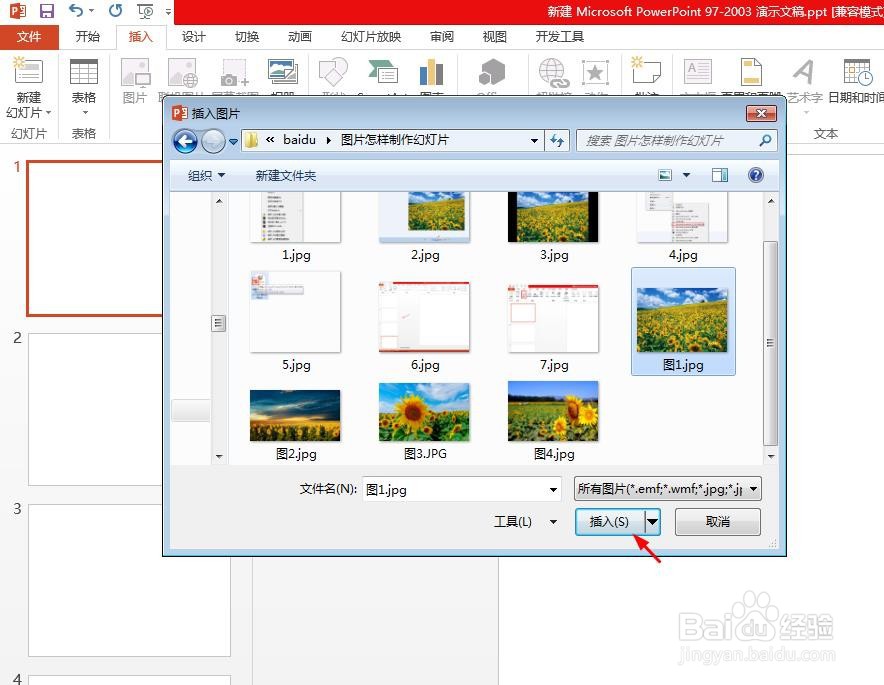Screen dimensions: 884x685
Task: Click the Office Apps icon
Action: pos(492,72)
